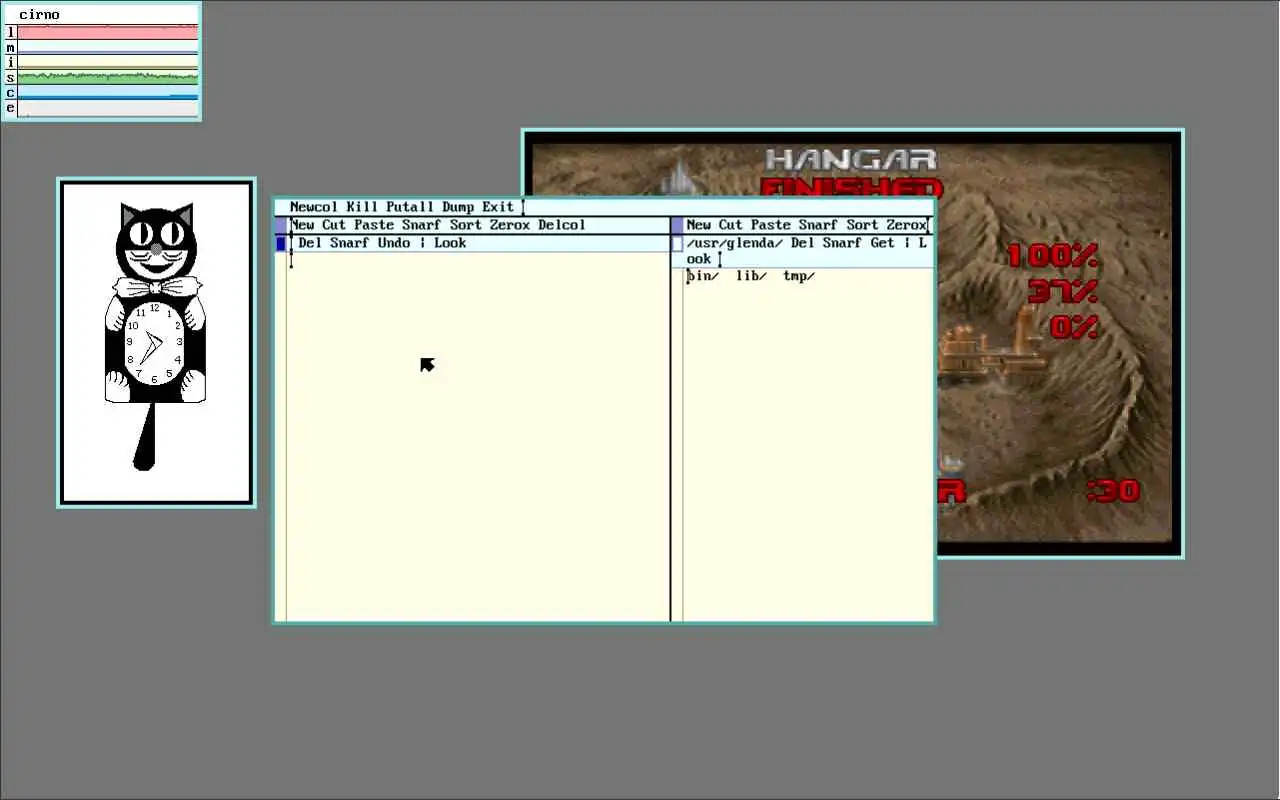The image size is (1280, 800).
Task: Click Snarf in the left window tag
Action: [350, 243]
